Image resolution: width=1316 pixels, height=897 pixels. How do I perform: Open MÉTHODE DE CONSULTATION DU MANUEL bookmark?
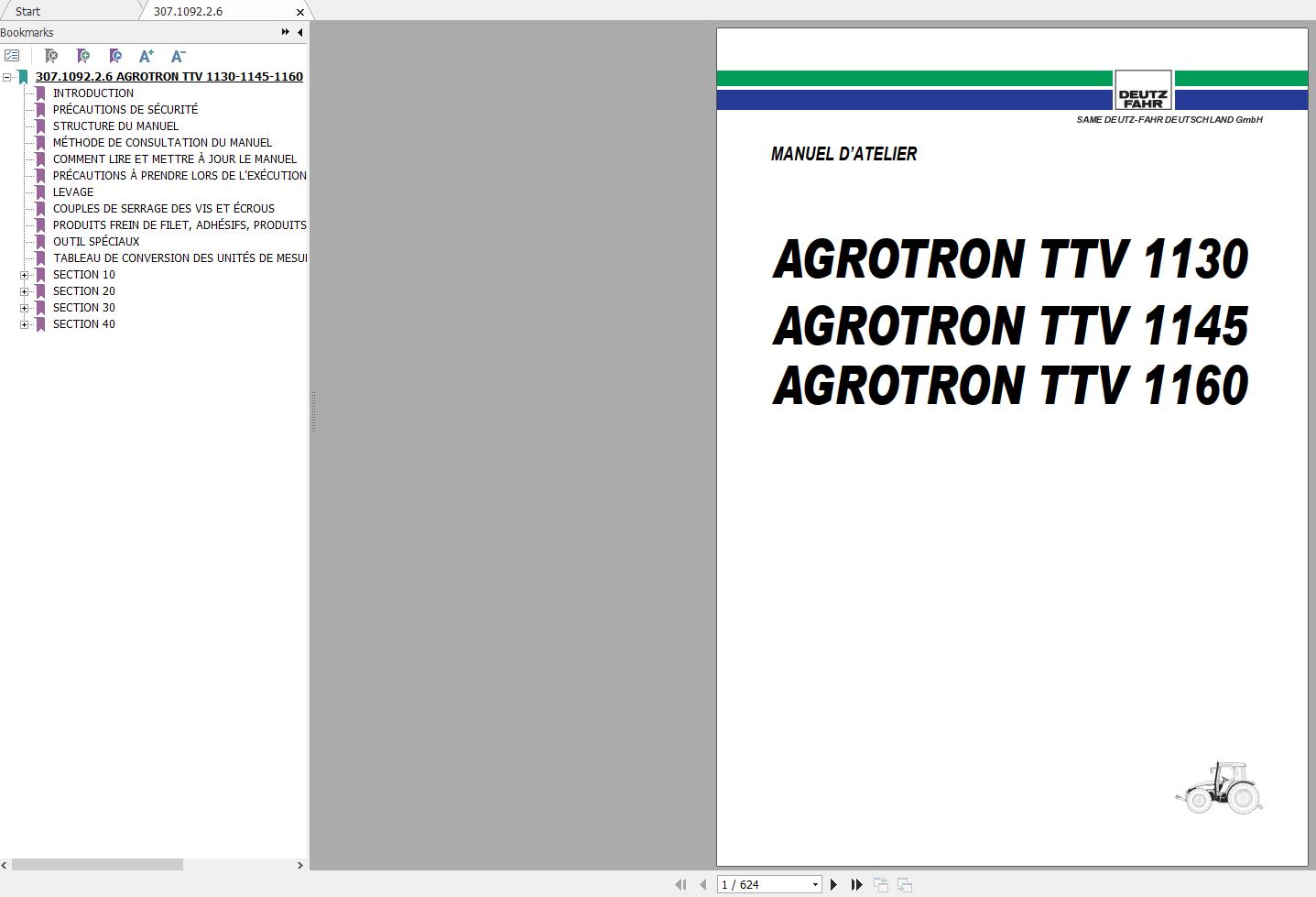click(162, 143)
